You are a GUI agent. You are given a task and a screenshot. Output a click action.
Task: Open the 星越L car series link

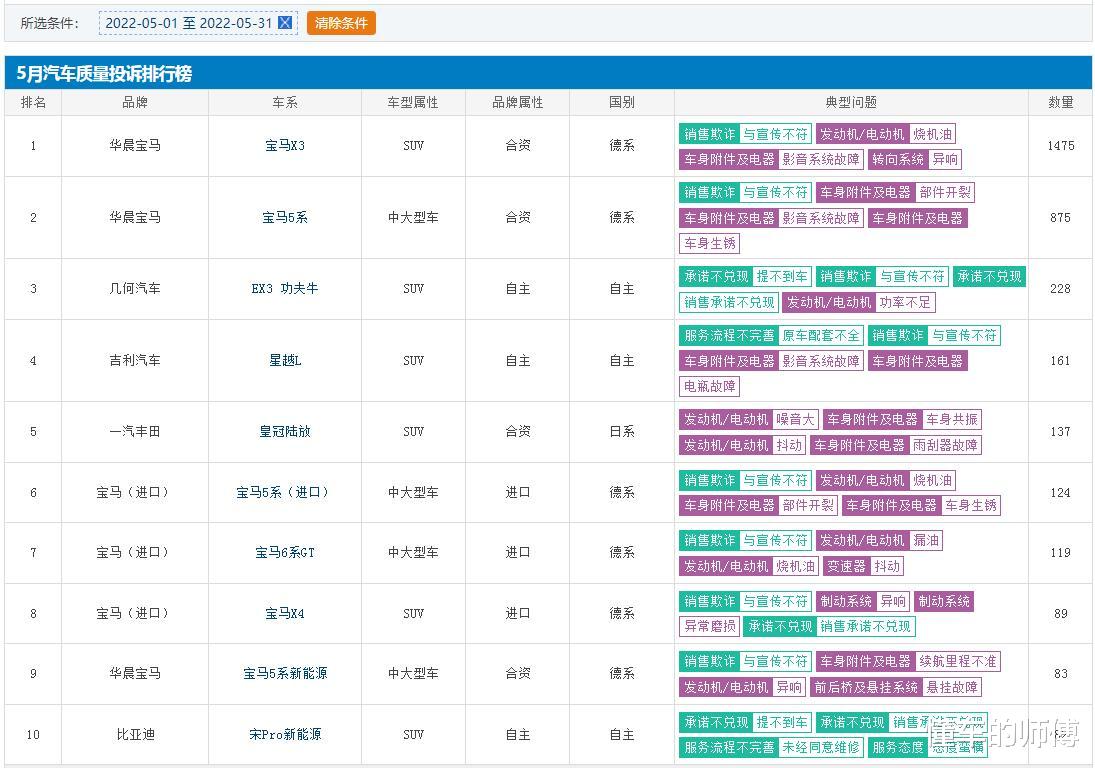coord(285,361)
